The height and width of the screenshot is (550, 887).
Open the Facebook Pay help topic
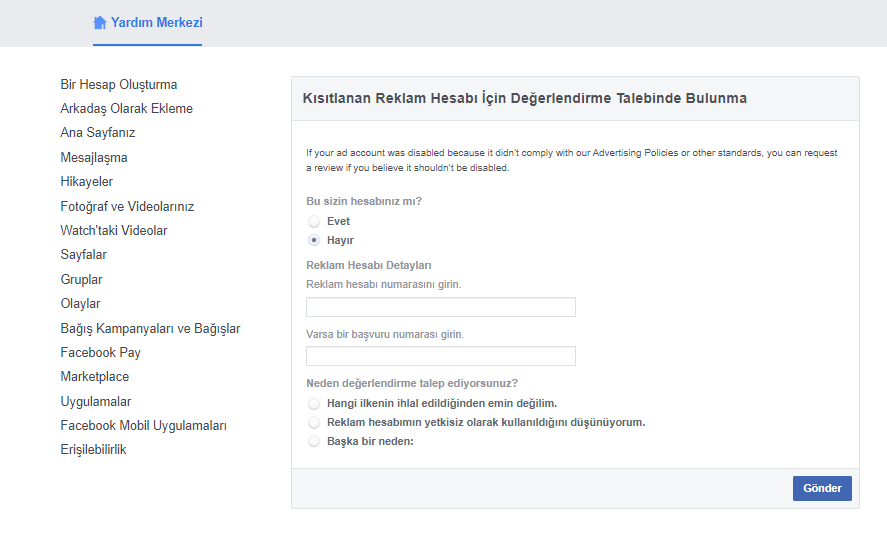[100, 352]
